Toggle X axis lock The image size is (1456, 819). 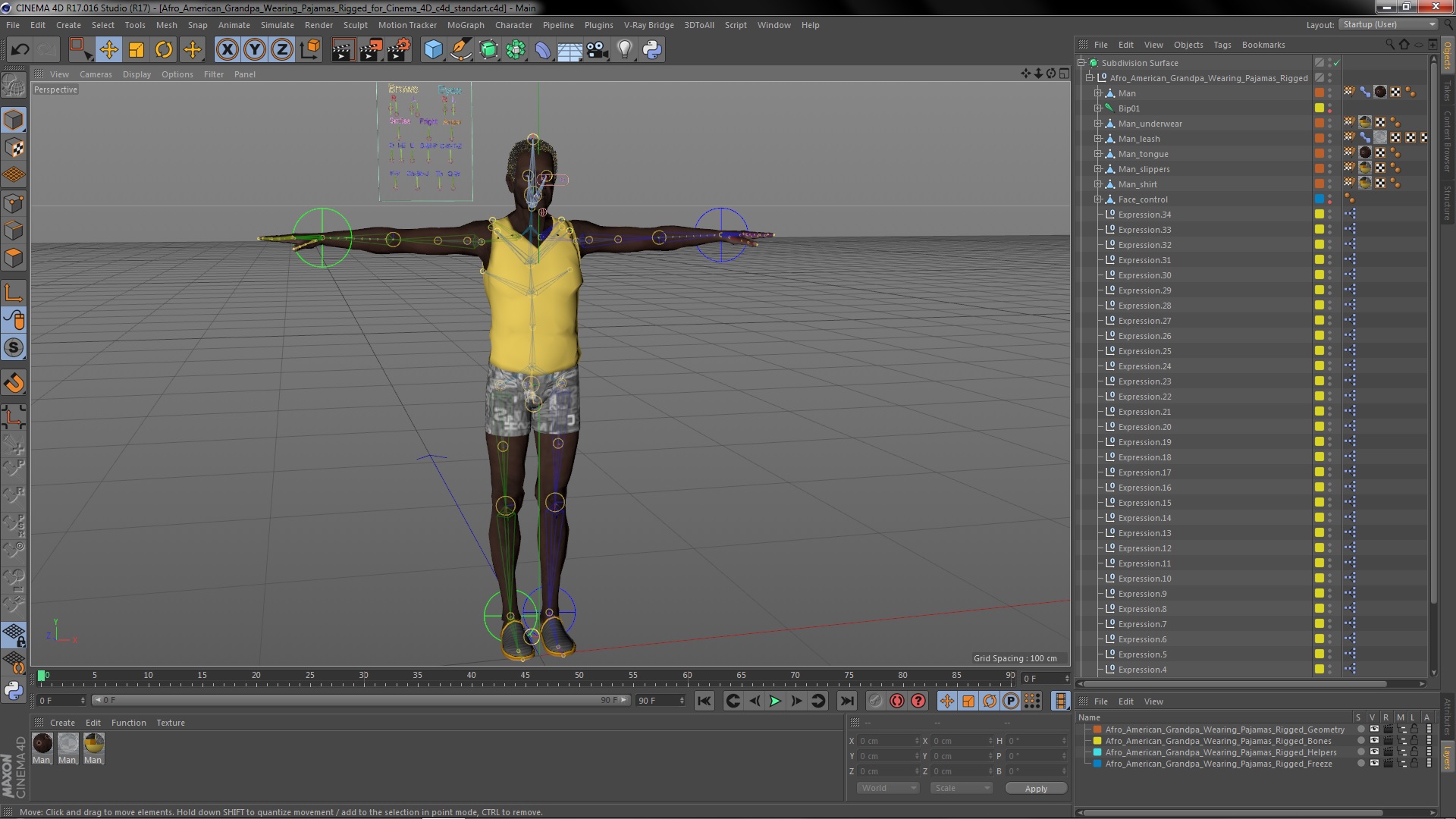pos(227,50)
